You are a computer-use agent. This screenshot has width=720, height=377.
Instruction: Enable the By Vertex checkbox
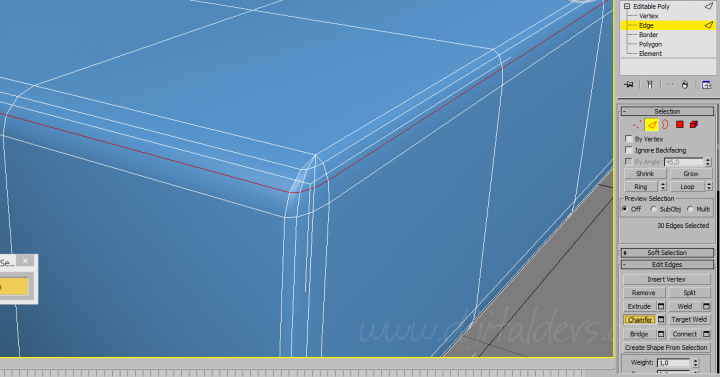click(x=629, y=139)
